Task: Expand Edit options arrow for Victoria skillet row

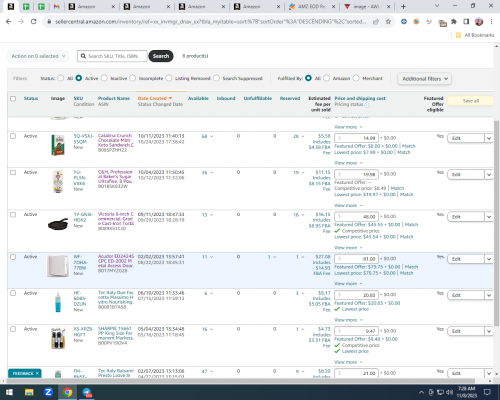Action: pos(489,217)
